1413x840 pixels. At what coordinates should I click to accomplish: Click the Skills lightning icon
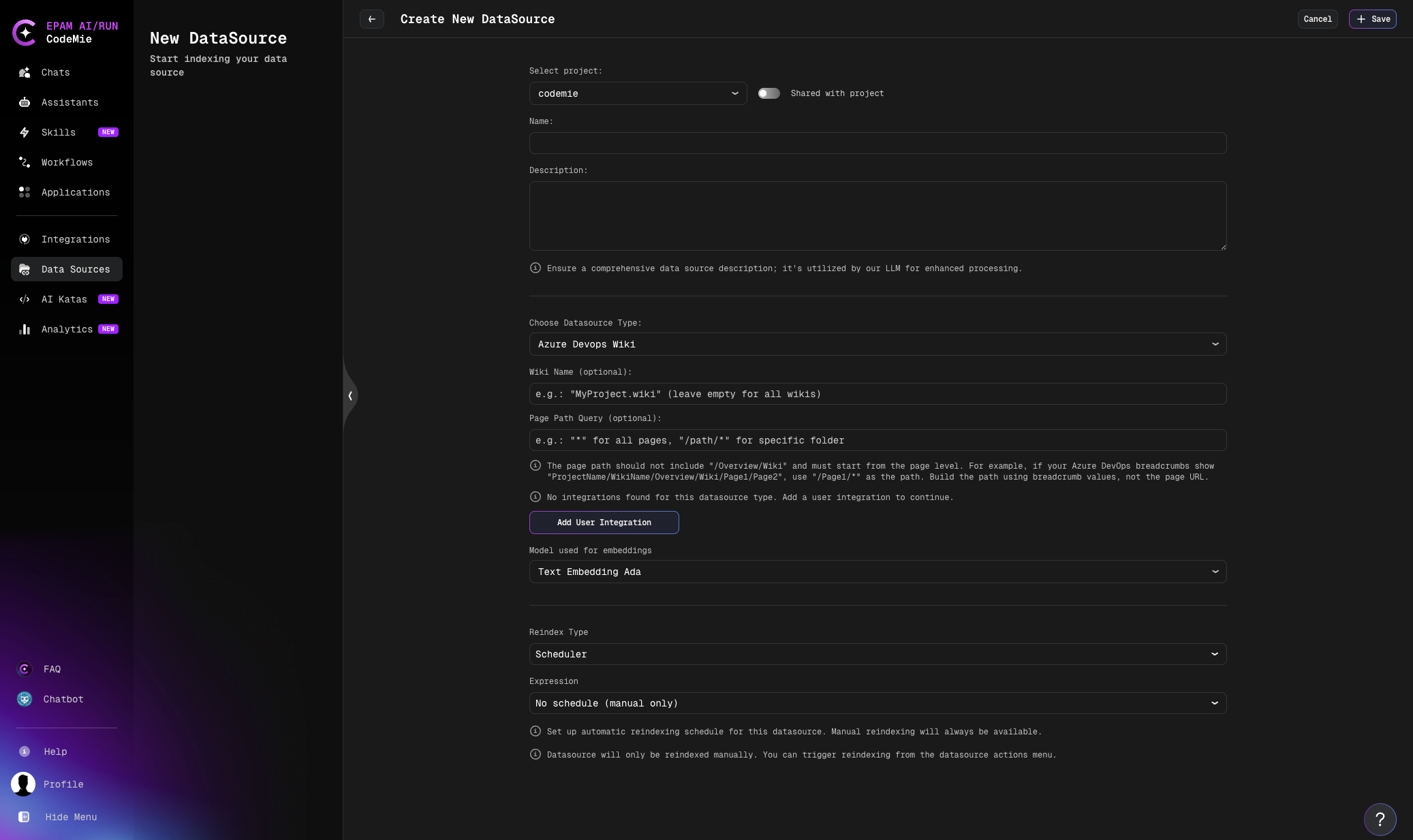[x=25, y=132]
